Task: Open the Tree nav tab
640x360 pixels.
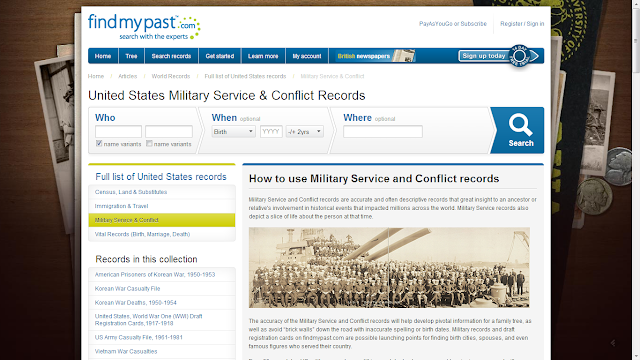Action: coord(131,56)
